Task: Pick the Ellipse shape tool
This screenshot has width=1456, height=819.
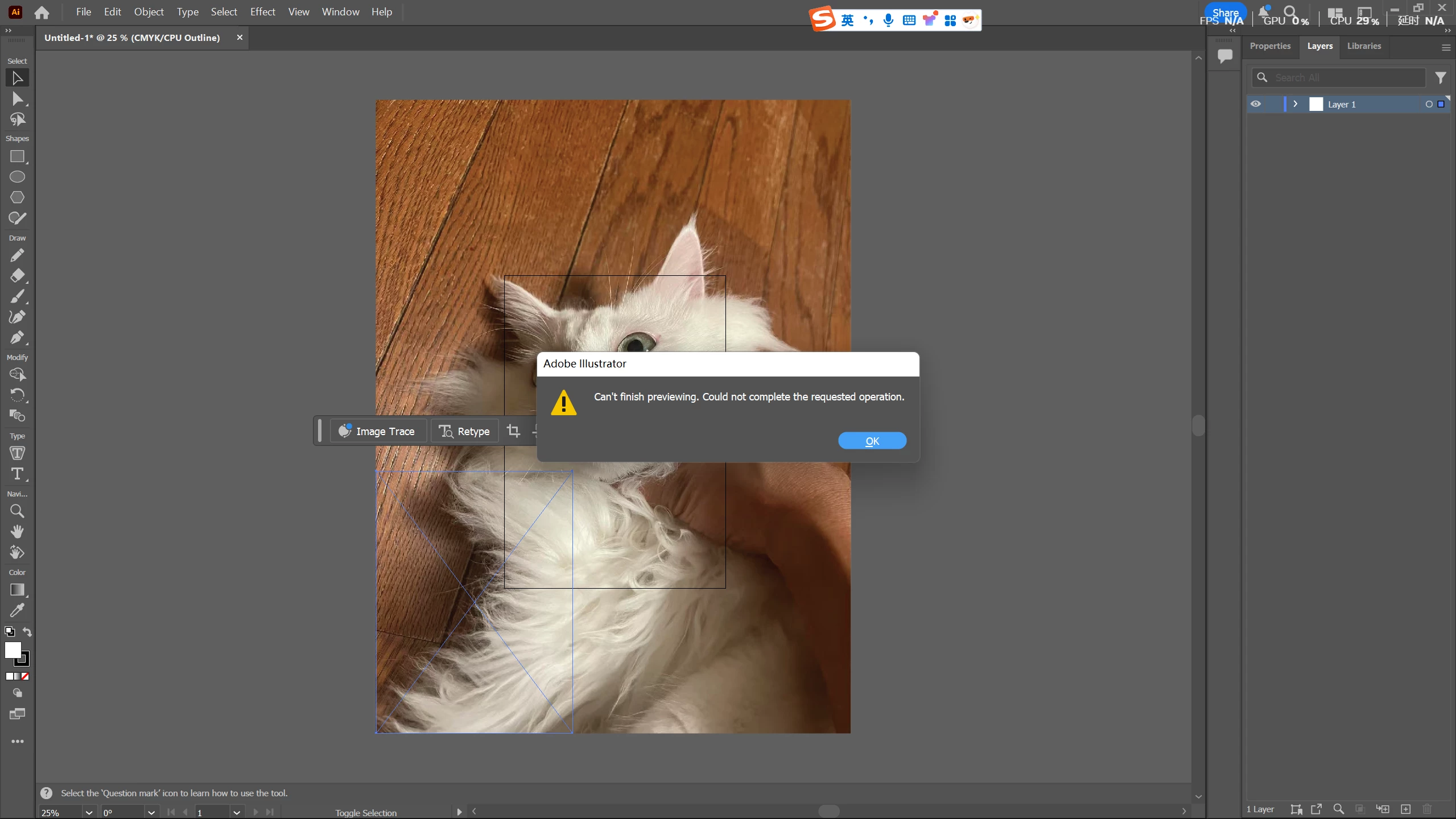Action: pos(17,177)
